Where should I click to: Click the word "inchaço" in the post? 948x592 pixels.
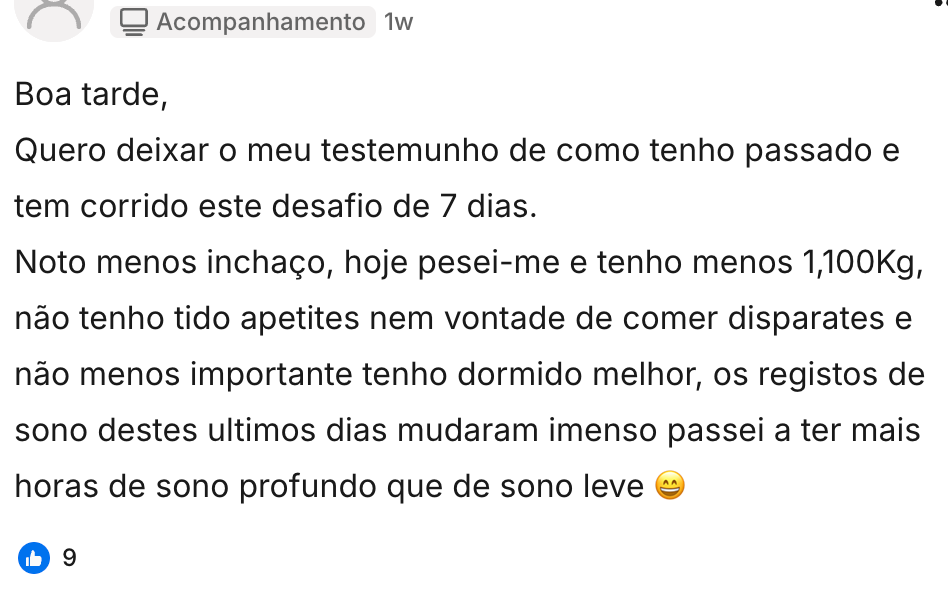click(x=270, y=263)
